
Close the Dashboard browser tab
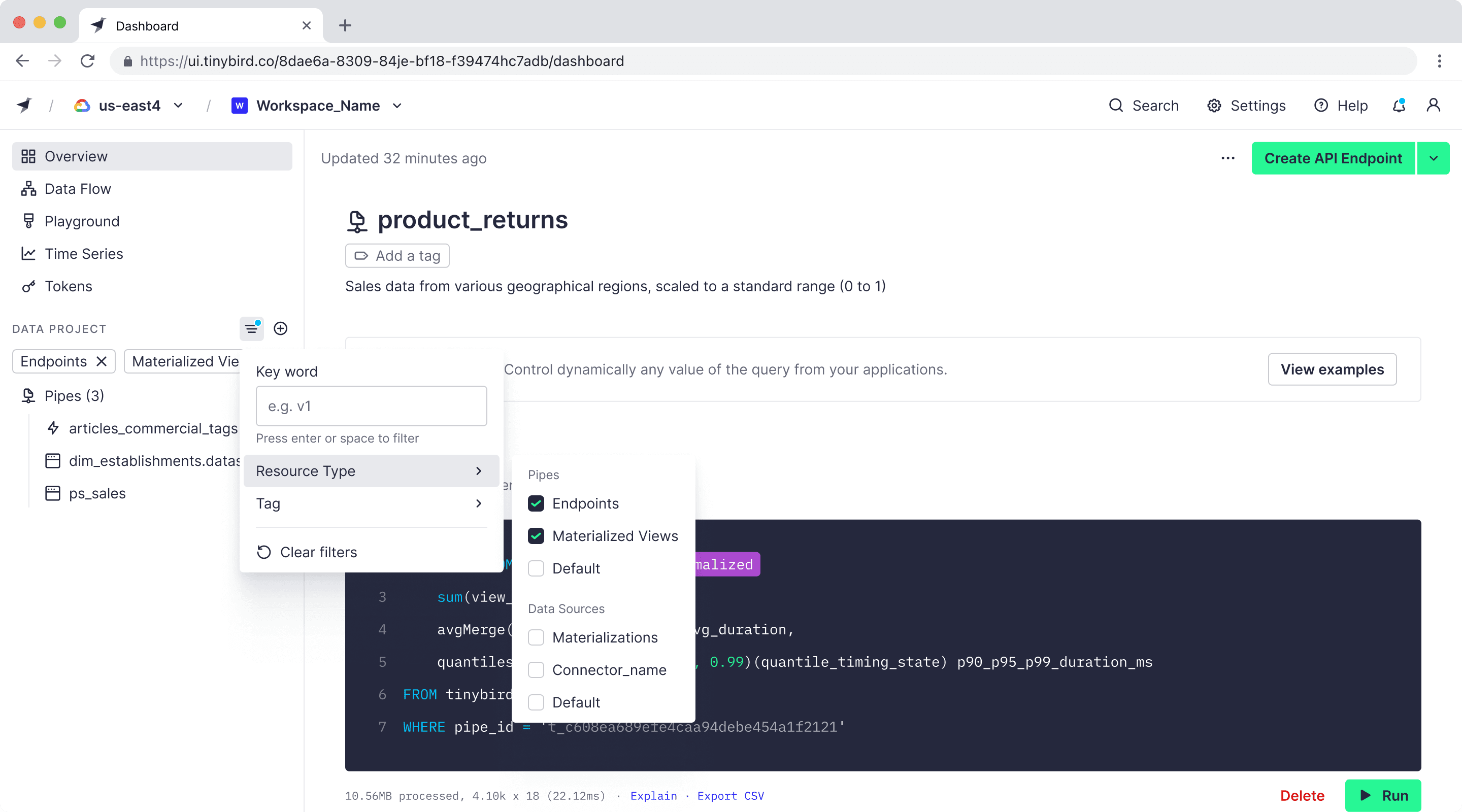click(x=307, y=25)
